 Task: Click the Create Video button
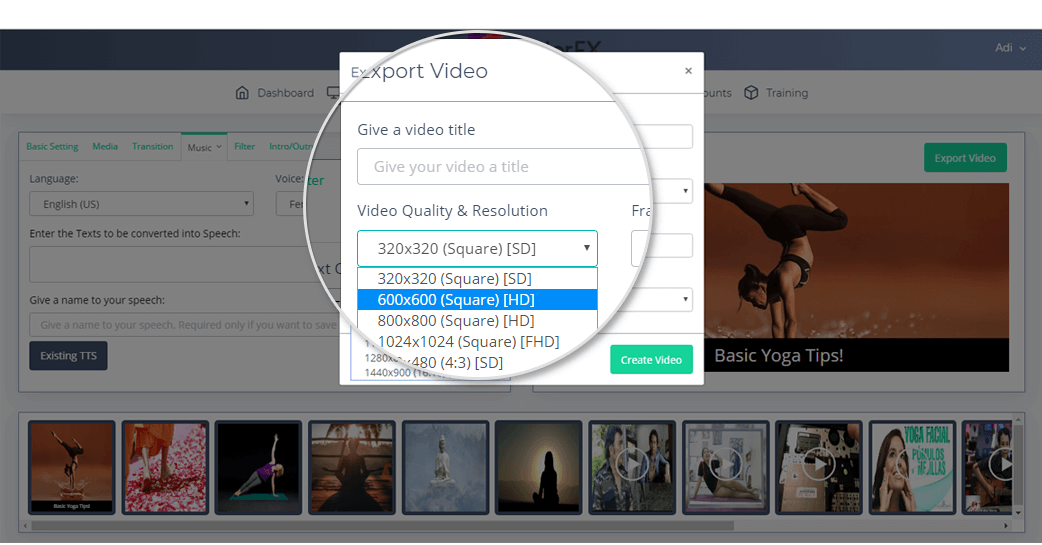click(651, 360)
